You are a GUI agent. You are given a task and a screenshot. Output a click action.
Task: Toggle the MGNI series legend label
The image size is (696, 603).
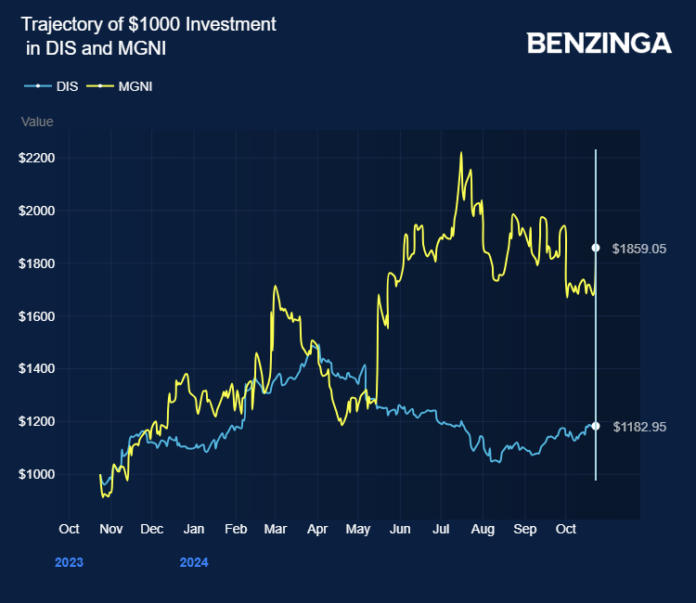(135, 86)
